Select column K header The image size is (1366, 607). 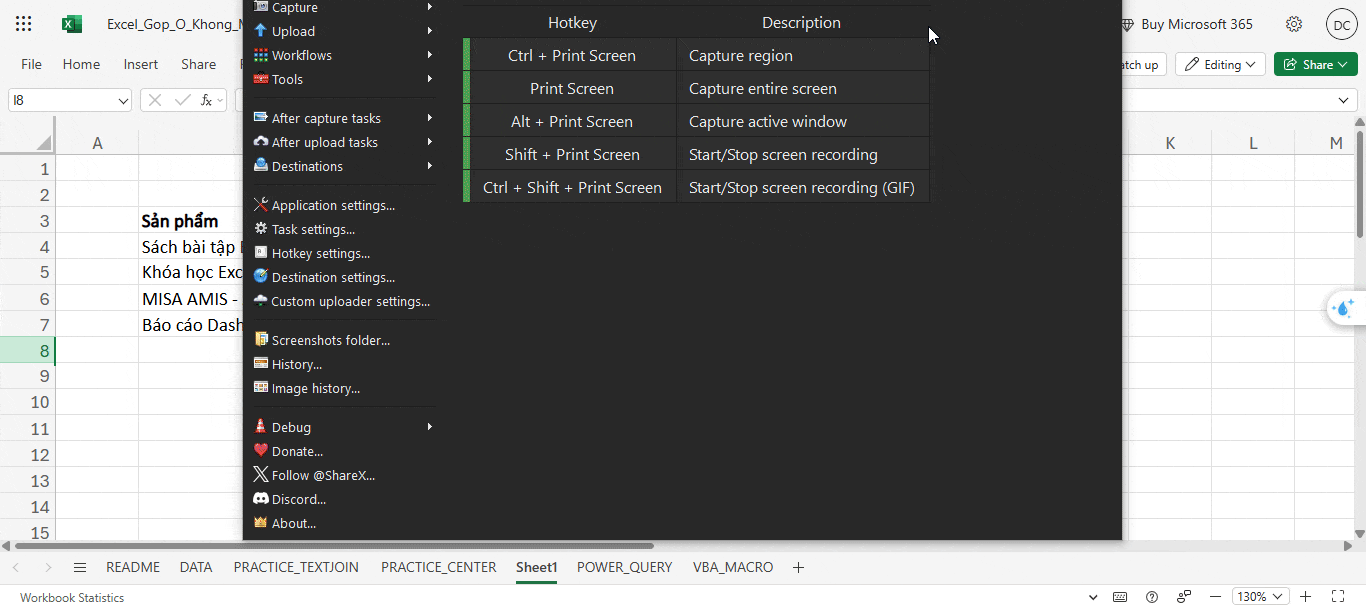[1170, 144]
